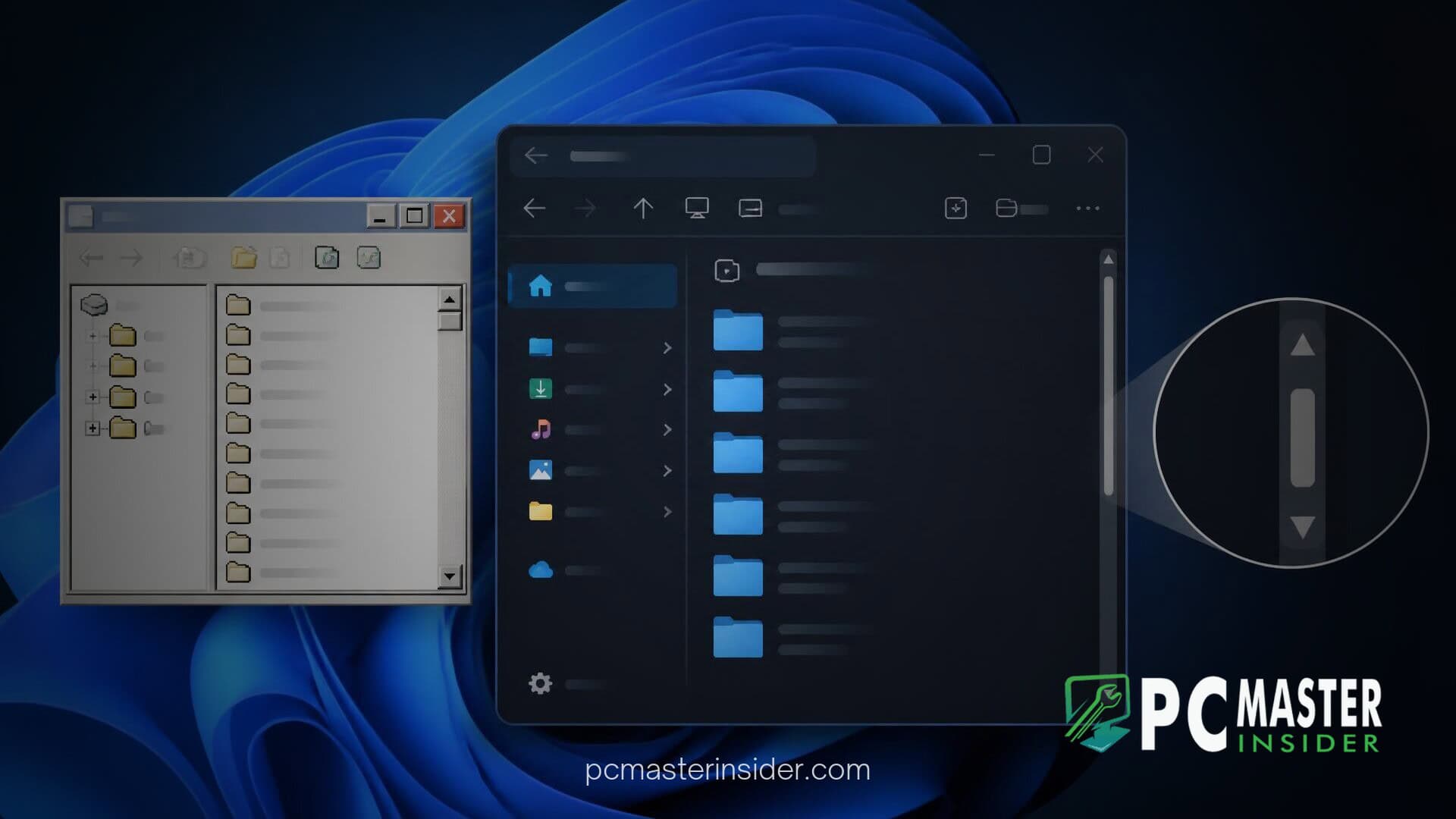
Task: Open the Music note sidebar icon
Action: (x=541, y=430)
